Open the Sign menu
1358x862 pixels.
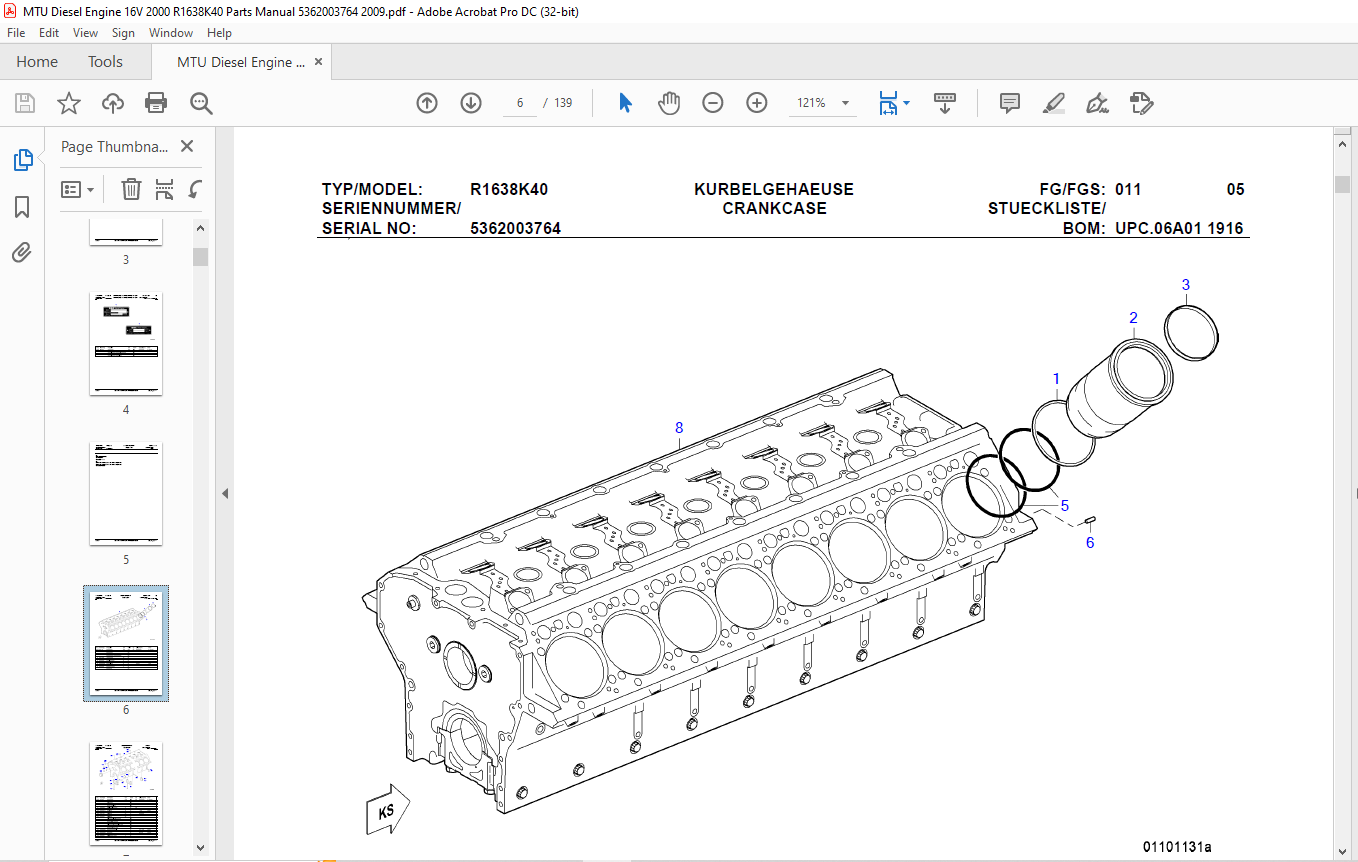click(x=123, y=33)
